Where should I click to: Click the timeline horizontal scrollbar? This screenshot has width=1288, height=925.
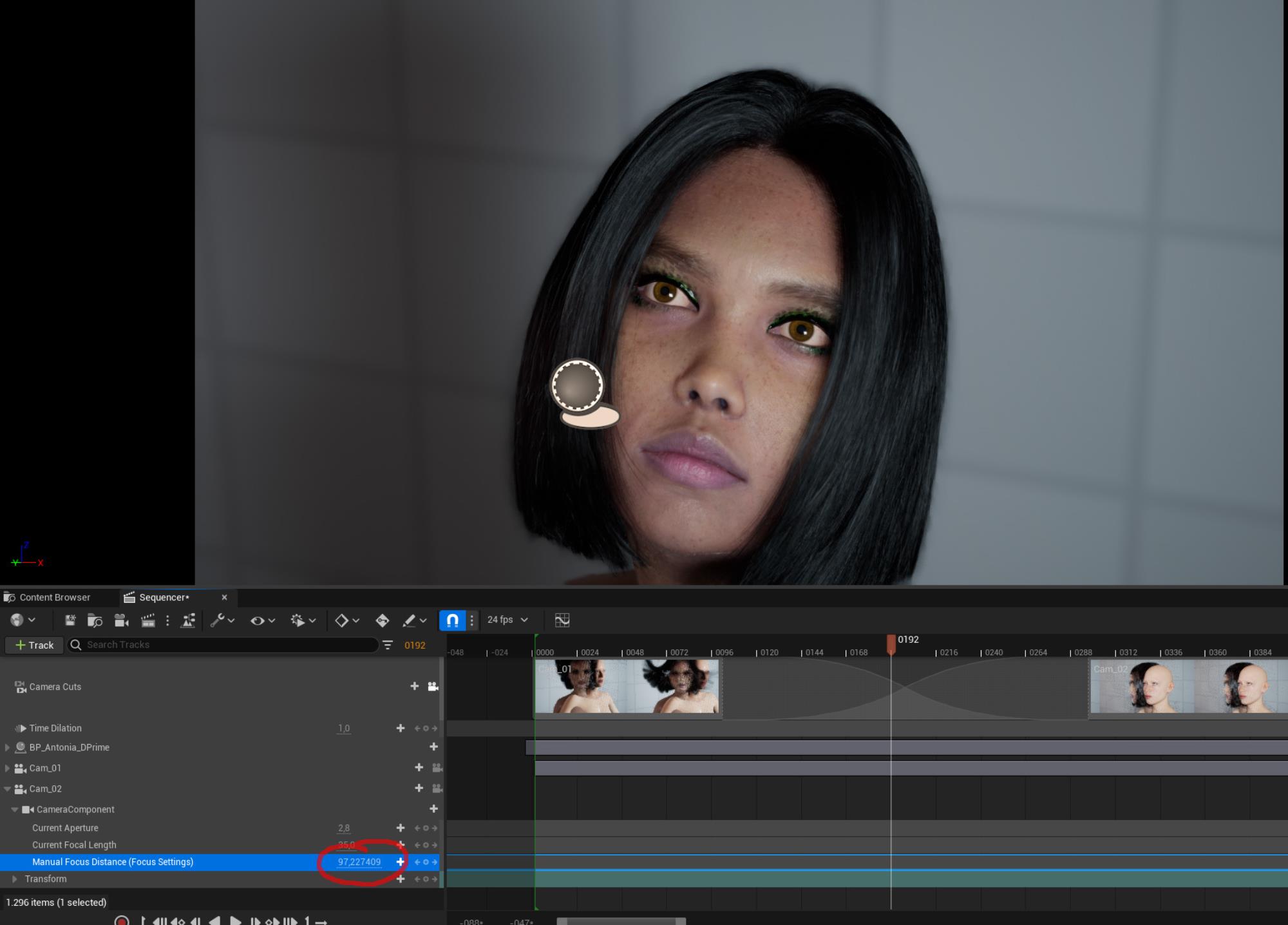[x=621, y=922]
